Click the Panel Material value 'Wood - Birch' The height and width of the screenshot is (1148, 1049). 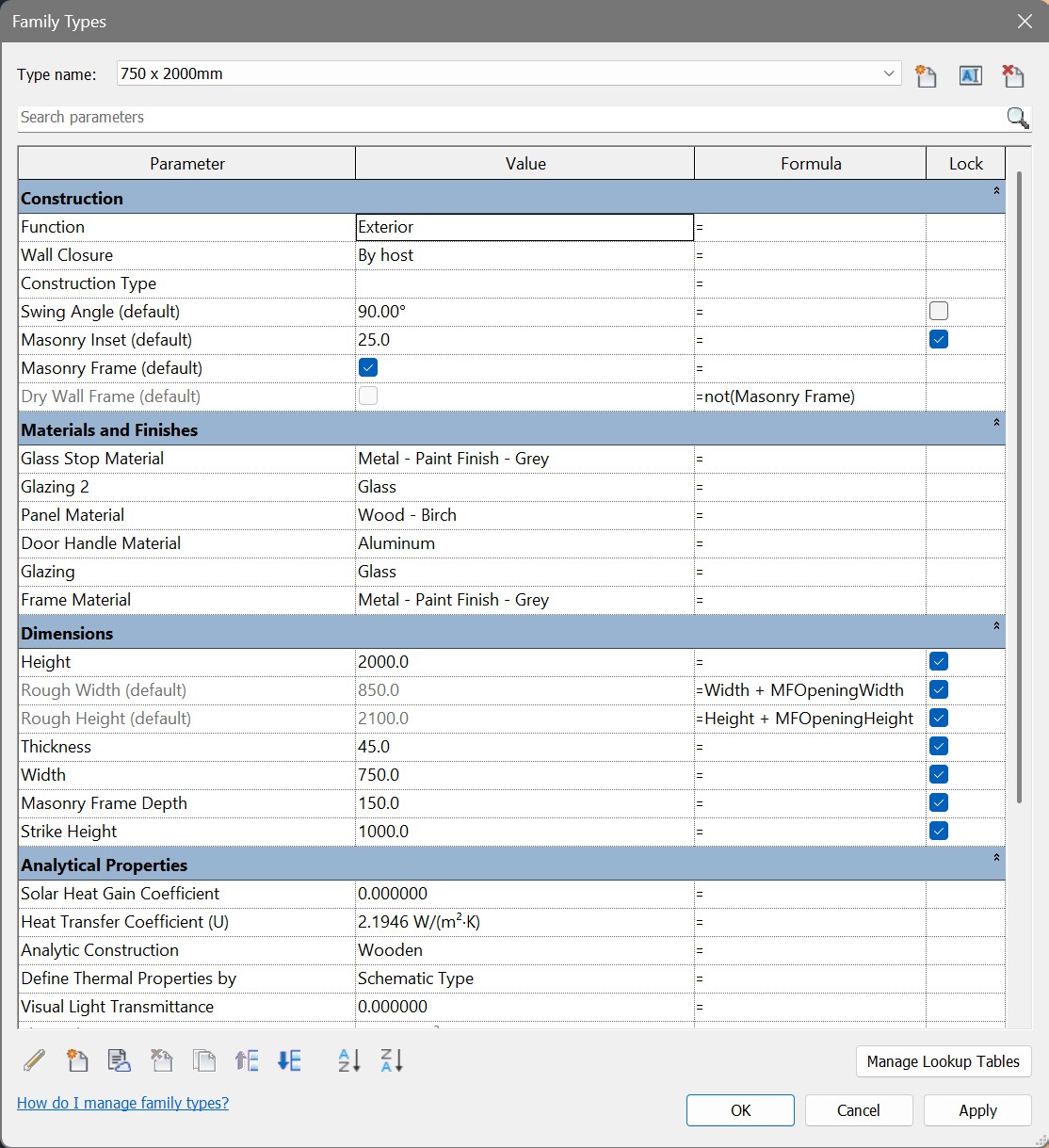[x=524, y=515]
